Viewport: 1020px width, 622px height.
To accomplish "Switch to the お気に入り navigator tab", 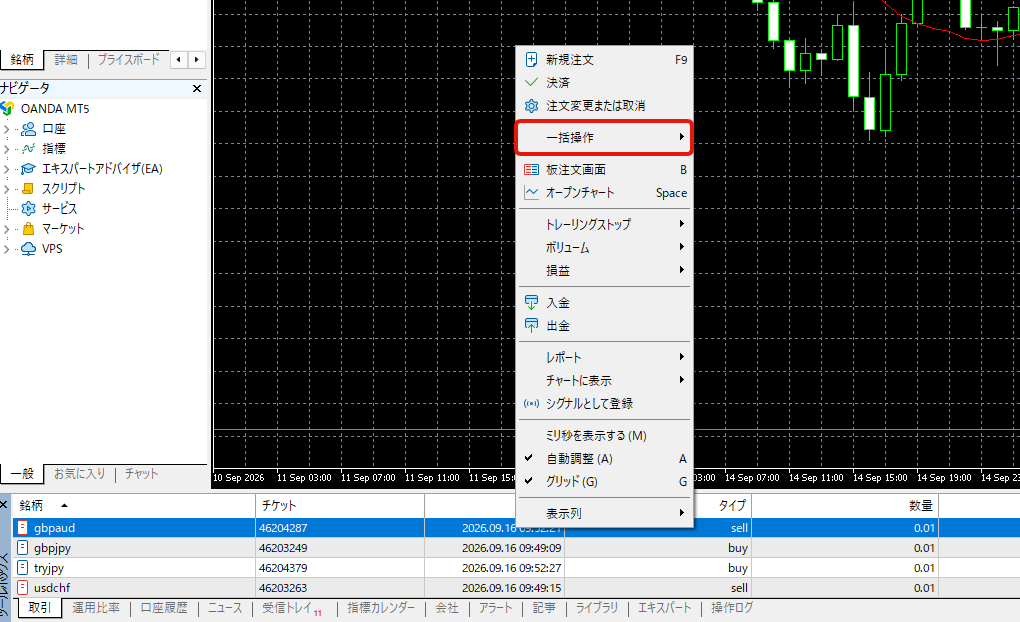I will point(79,474).
